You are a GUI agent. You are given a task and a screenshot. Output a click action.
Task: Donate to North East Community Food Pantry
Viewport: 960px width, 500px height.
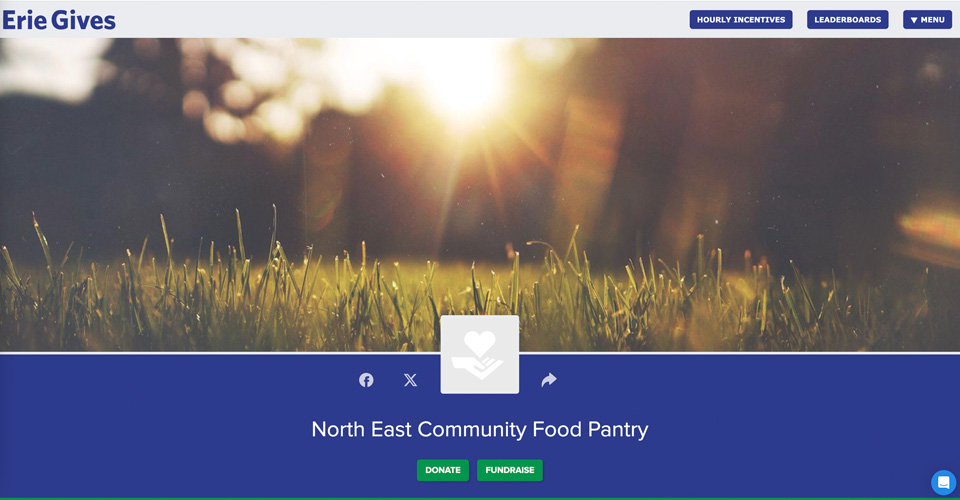[x=443, y=470]
